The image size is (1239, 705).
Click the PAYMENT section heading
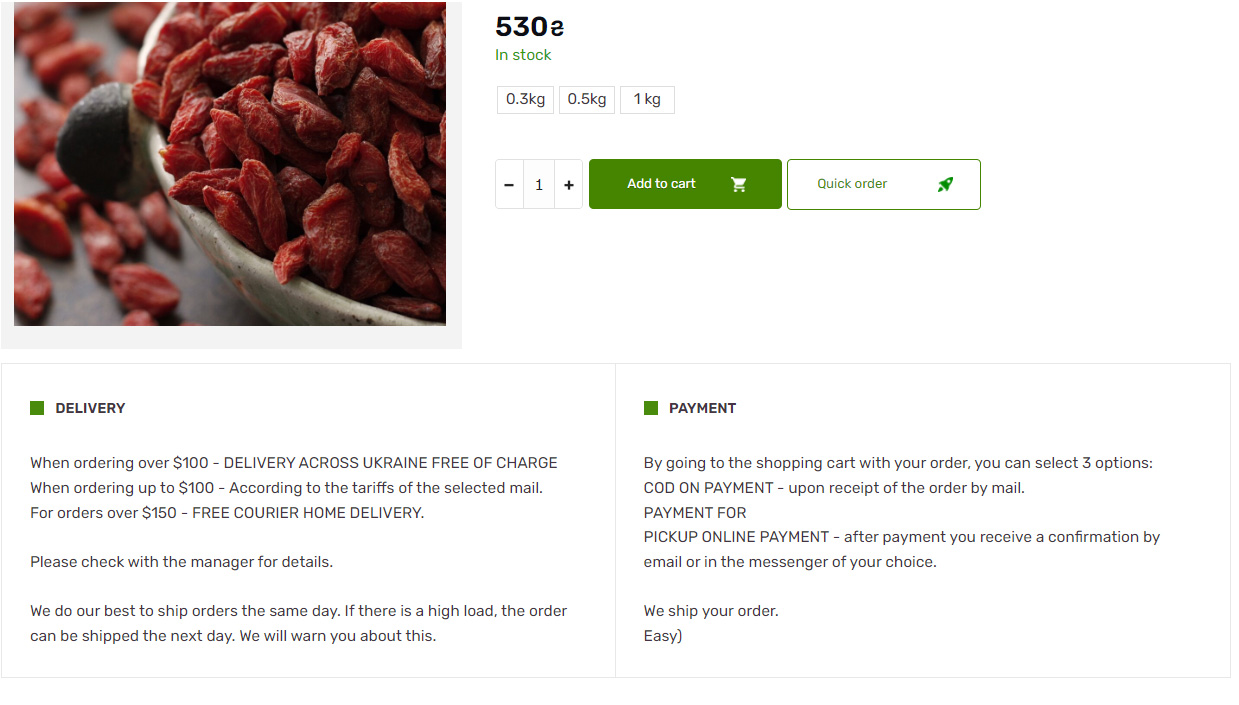tap(702, 408)
